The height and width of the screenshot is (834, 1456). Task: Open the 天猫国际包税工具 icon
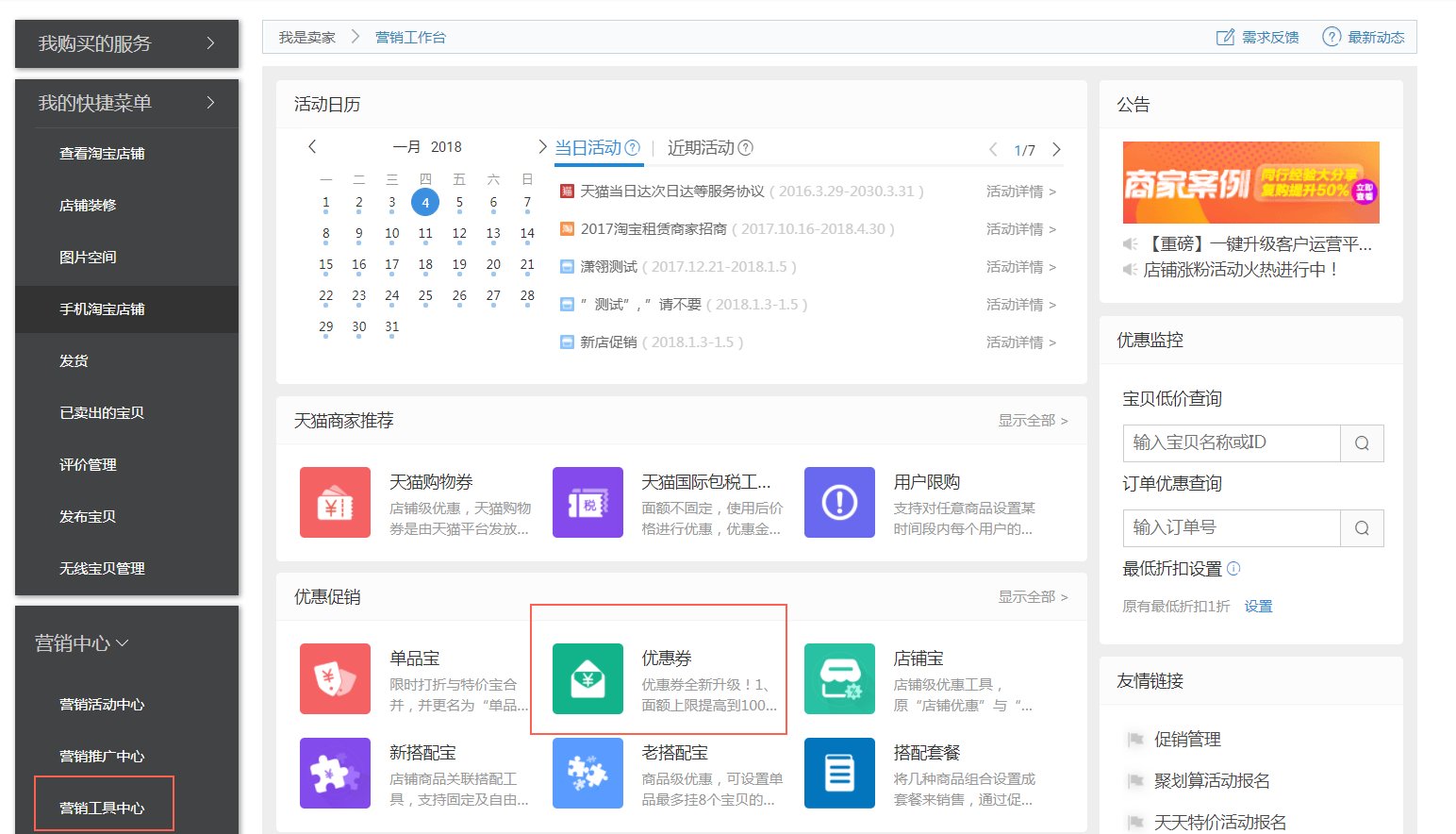click(587, 503)
